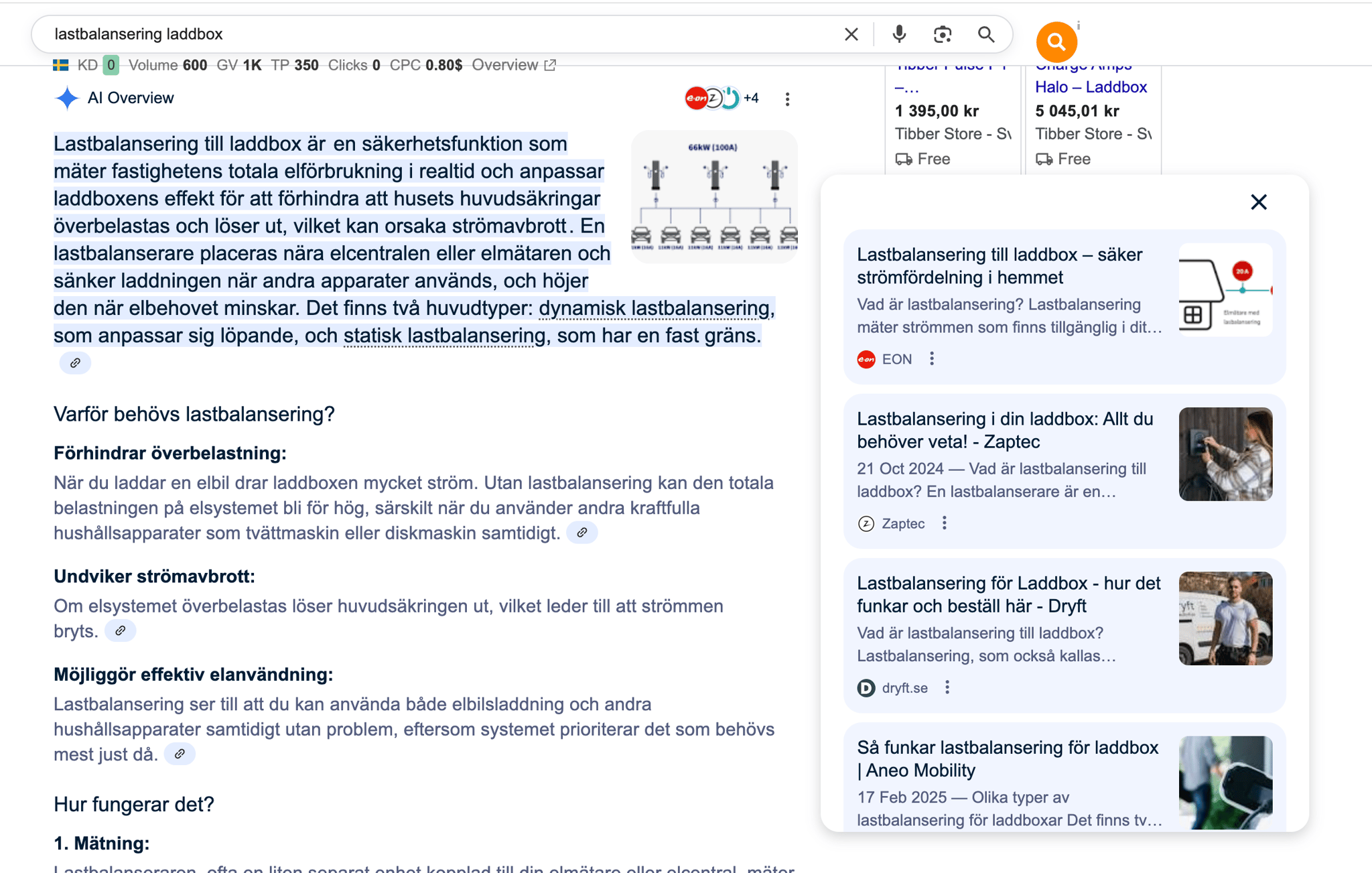Open Dryft article Lastbalansering för Laddbox

(x=1008, y=594)
